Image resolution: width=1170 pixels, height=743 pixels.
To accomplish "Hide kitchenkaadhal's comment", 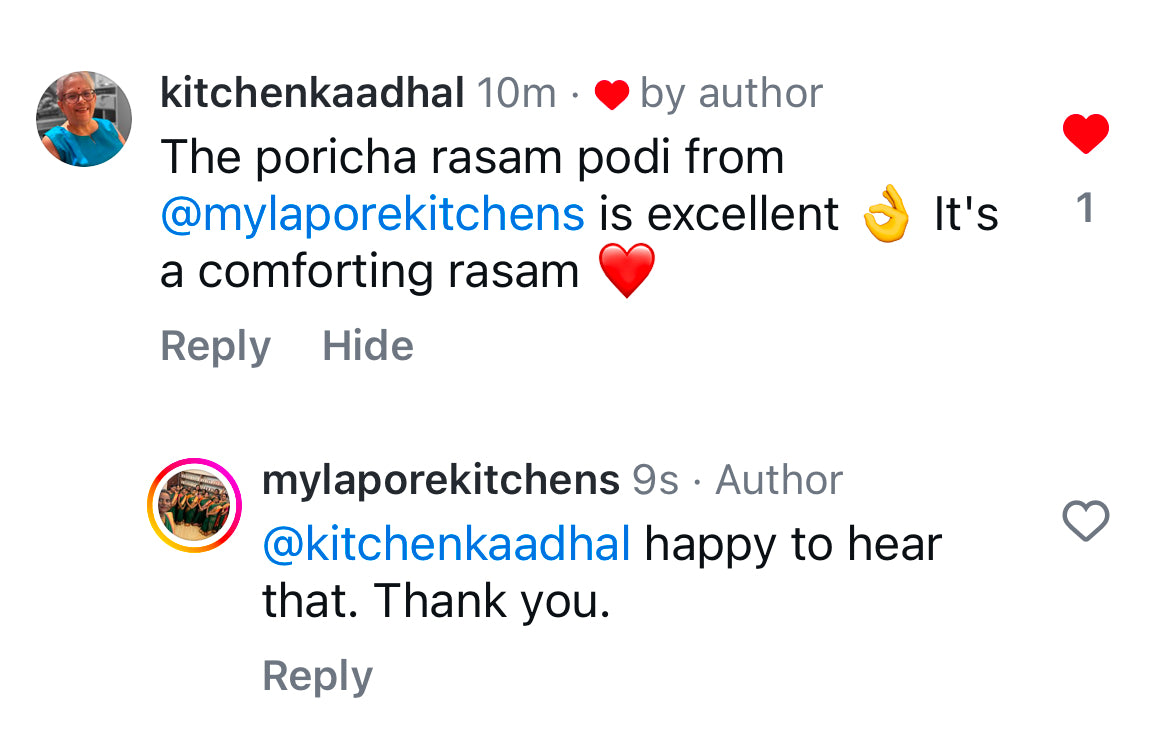I will 366,345.
